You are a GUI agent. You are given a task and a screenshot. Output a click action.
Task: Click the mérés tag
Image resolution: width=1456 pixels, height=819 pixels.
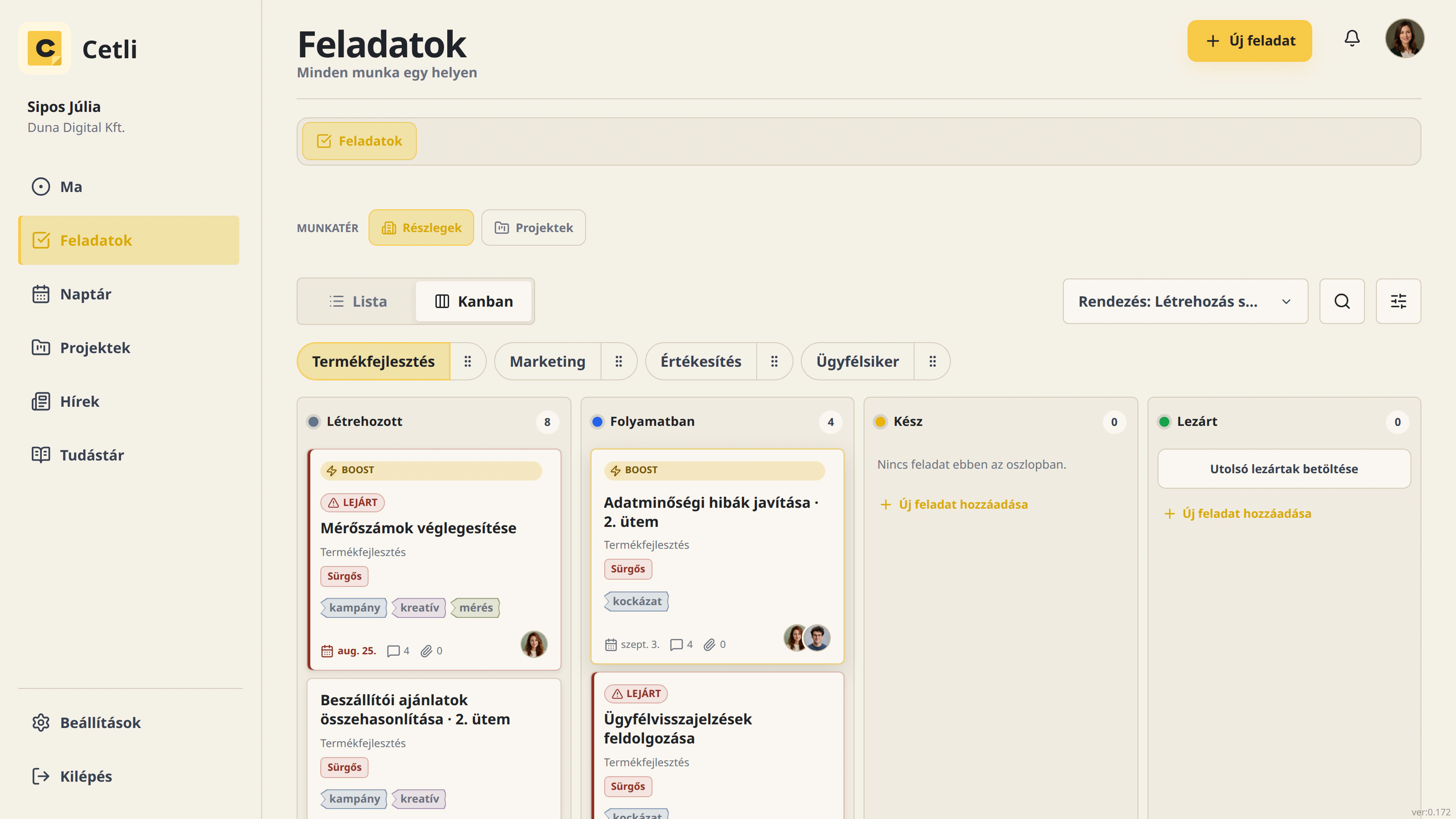475,607
